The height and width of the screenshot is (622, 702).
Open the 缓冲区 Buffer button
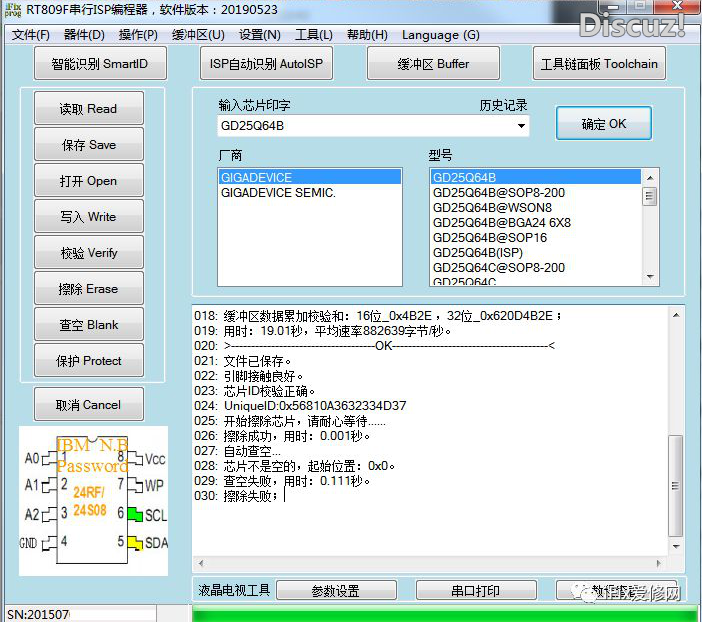point(433,64)
